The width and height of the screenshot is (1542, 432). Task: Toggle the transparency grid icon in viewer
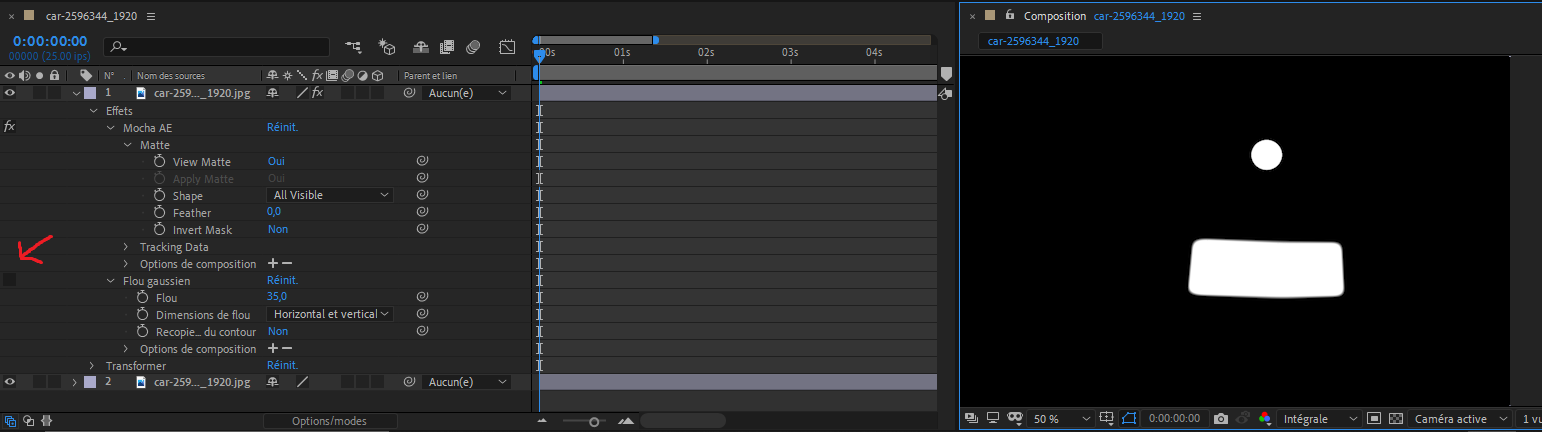(1396, 419)
